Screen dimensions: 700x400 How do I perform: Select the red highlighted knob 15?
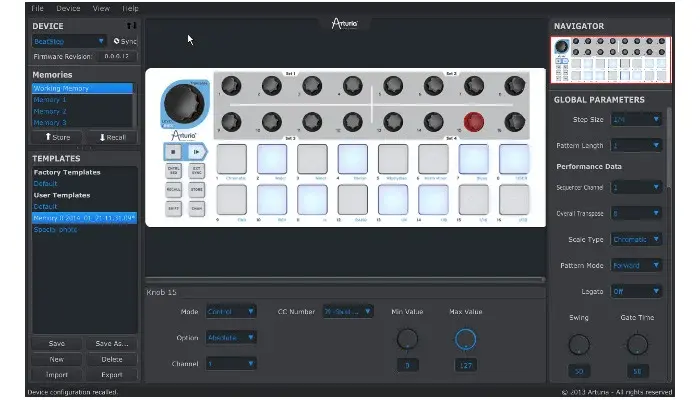click(x=474, y=122)
